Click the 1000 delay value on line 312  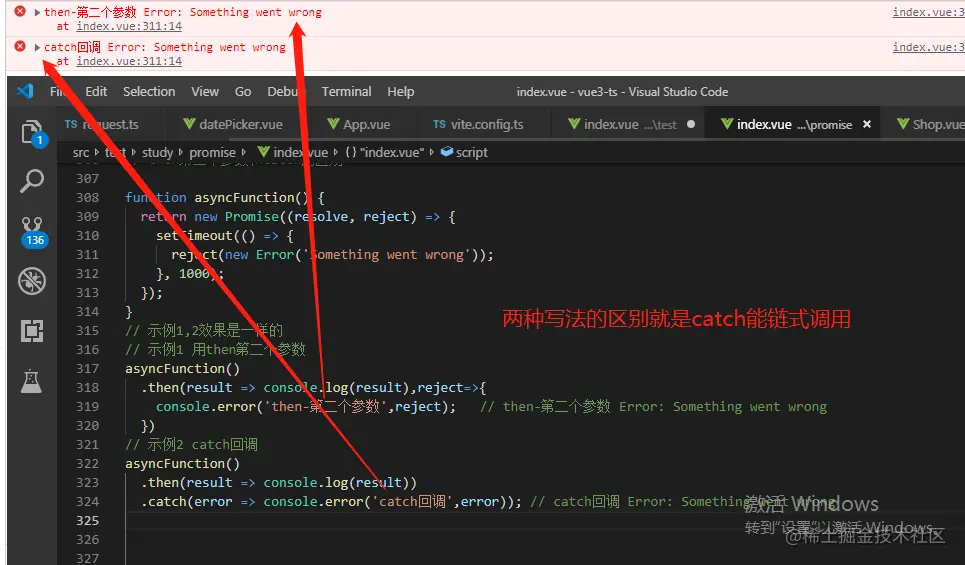194,274
